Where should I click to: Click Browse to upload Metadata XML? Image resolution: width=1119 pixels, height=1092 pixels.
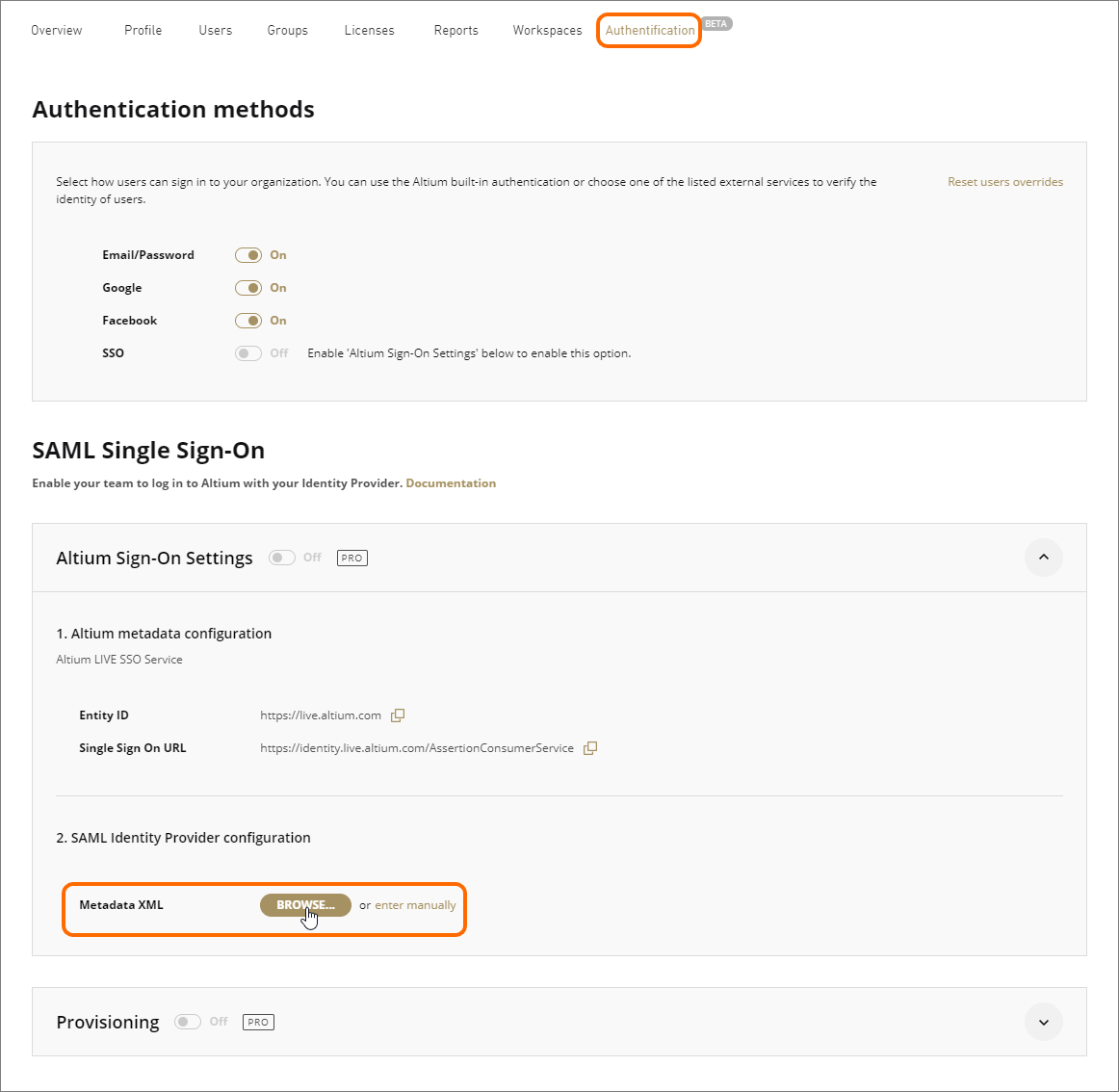click(305, 905)
